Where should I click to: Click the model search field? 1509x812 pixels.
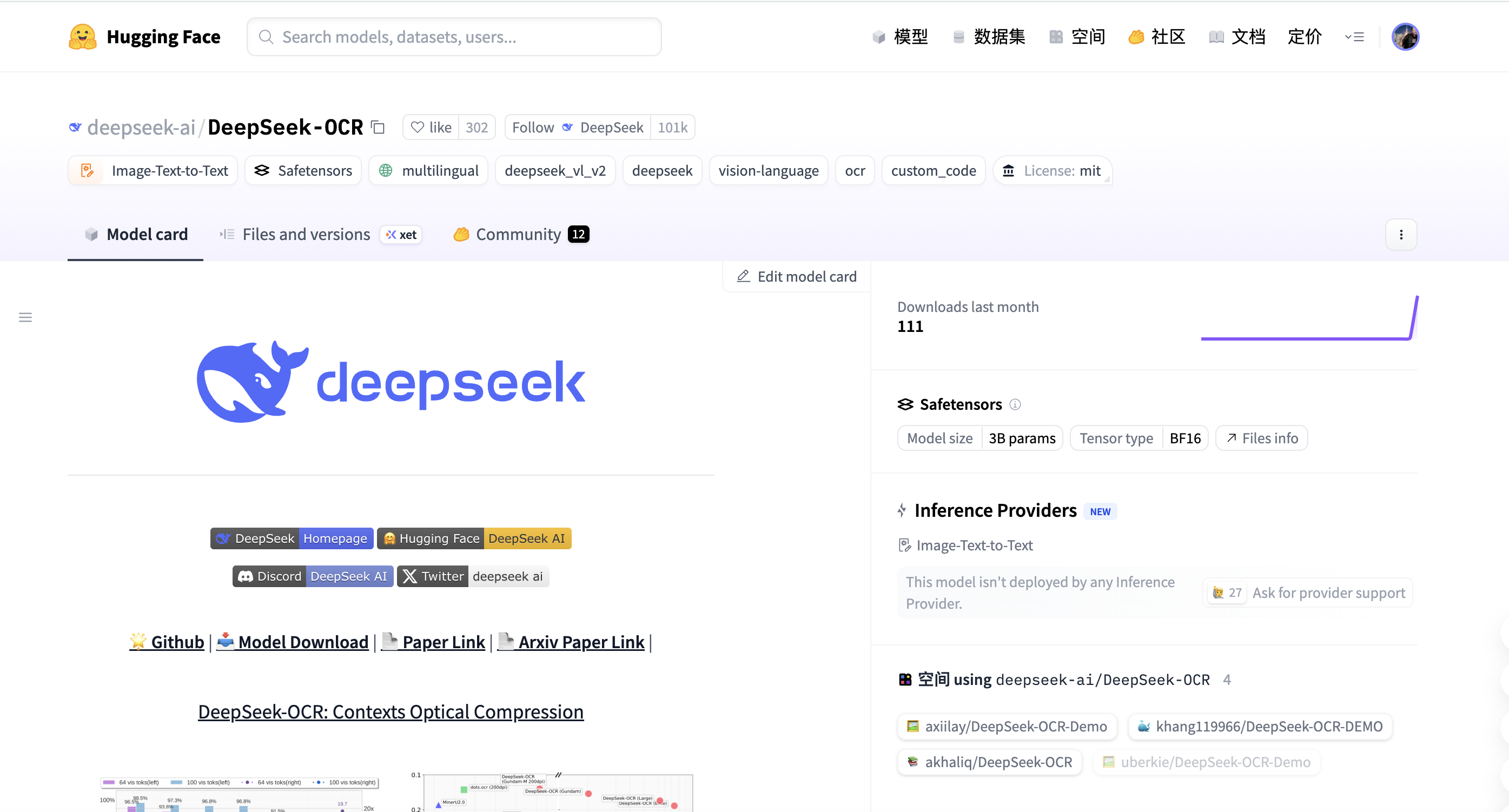pyautogui.click(x=454, y=36)
